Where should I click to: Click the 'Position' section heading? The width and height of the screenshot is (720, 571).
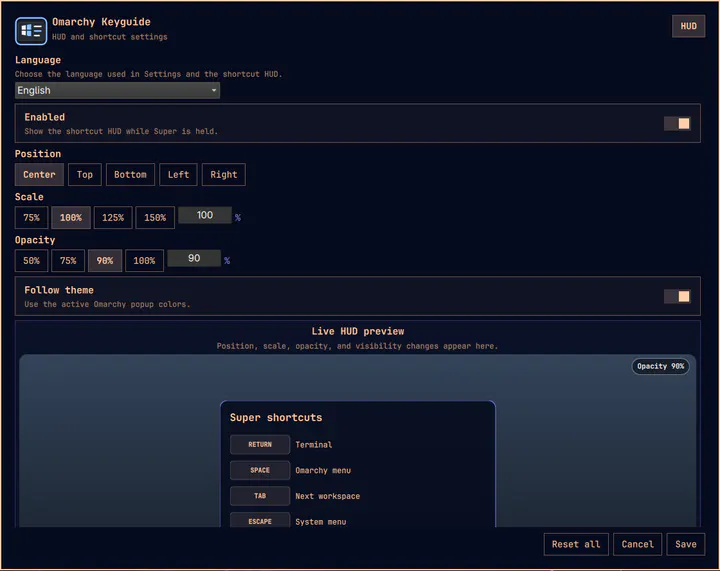click(x=38, y=154)
